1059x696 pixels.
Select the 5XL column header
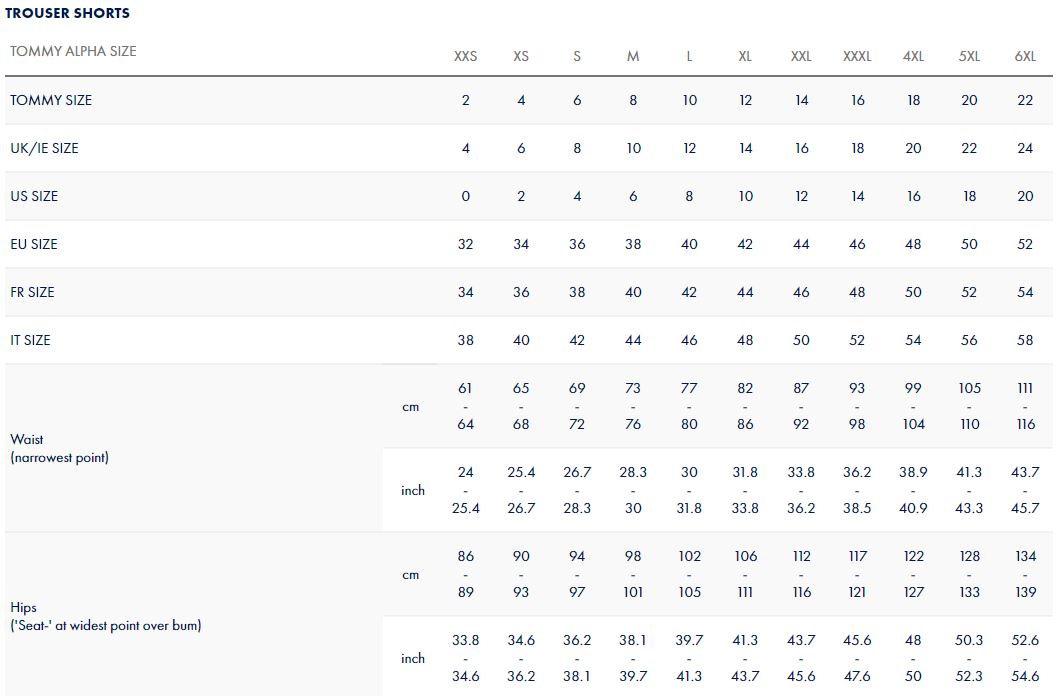coord(969,56)
